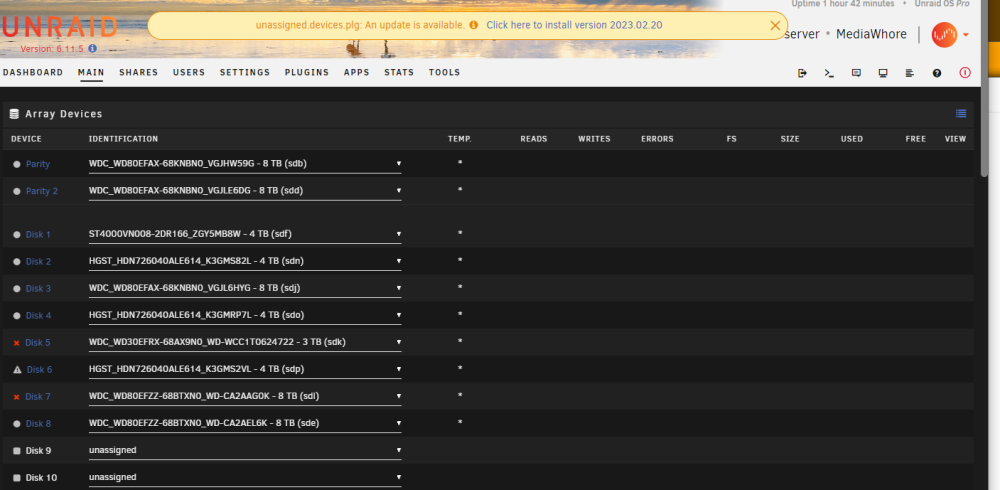This screenshot has height=490, width=1000.
Task: Click the Parity status circle icon
Action: pyautogui.click(x=17, y=164)
